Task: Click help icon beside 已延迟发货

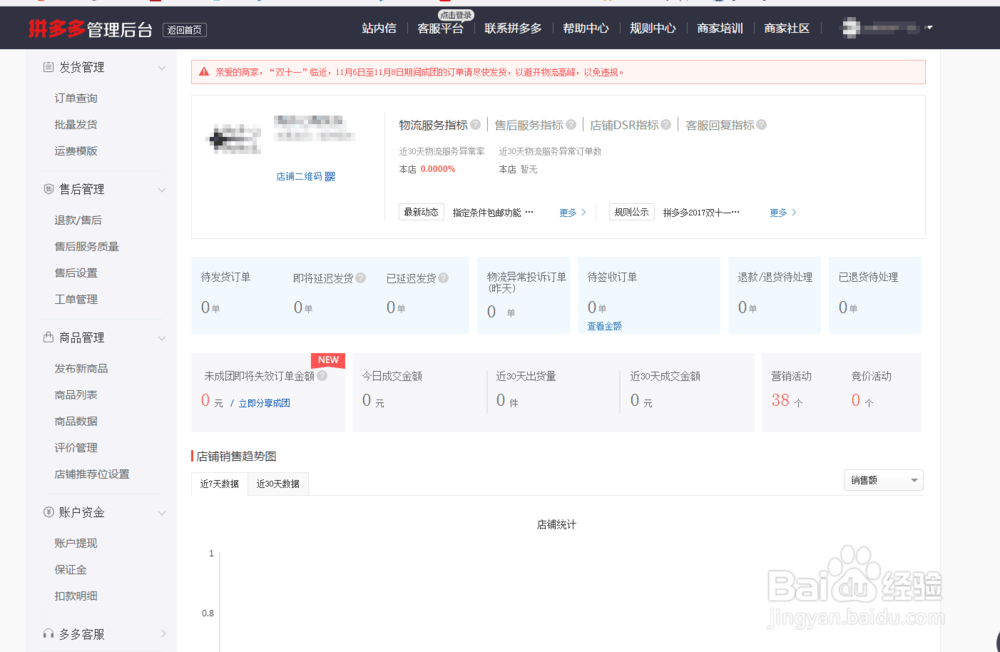Action: 443,278
